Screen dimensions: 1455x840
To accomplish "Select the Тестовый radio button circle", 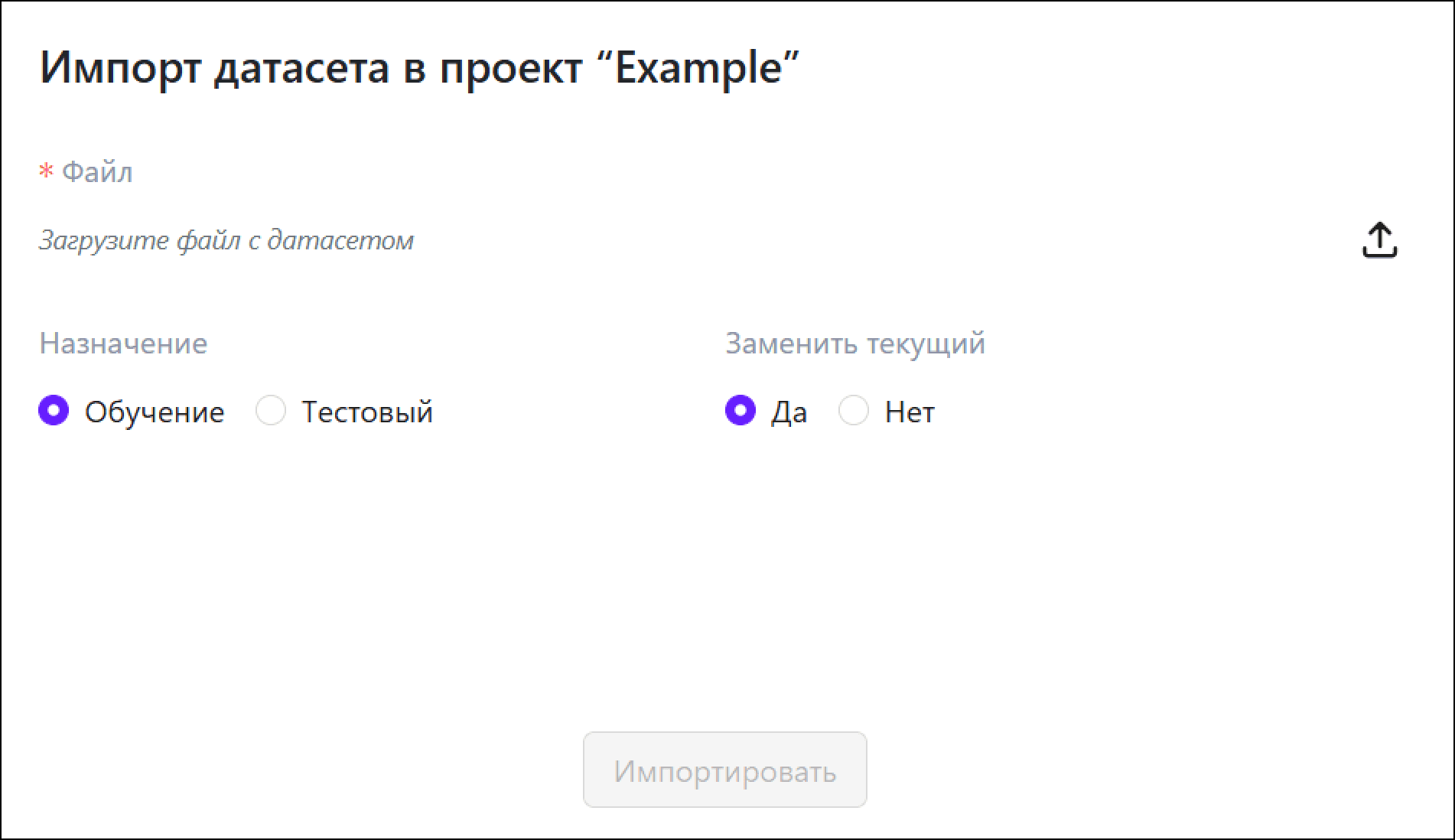I will tap(271, 411).
